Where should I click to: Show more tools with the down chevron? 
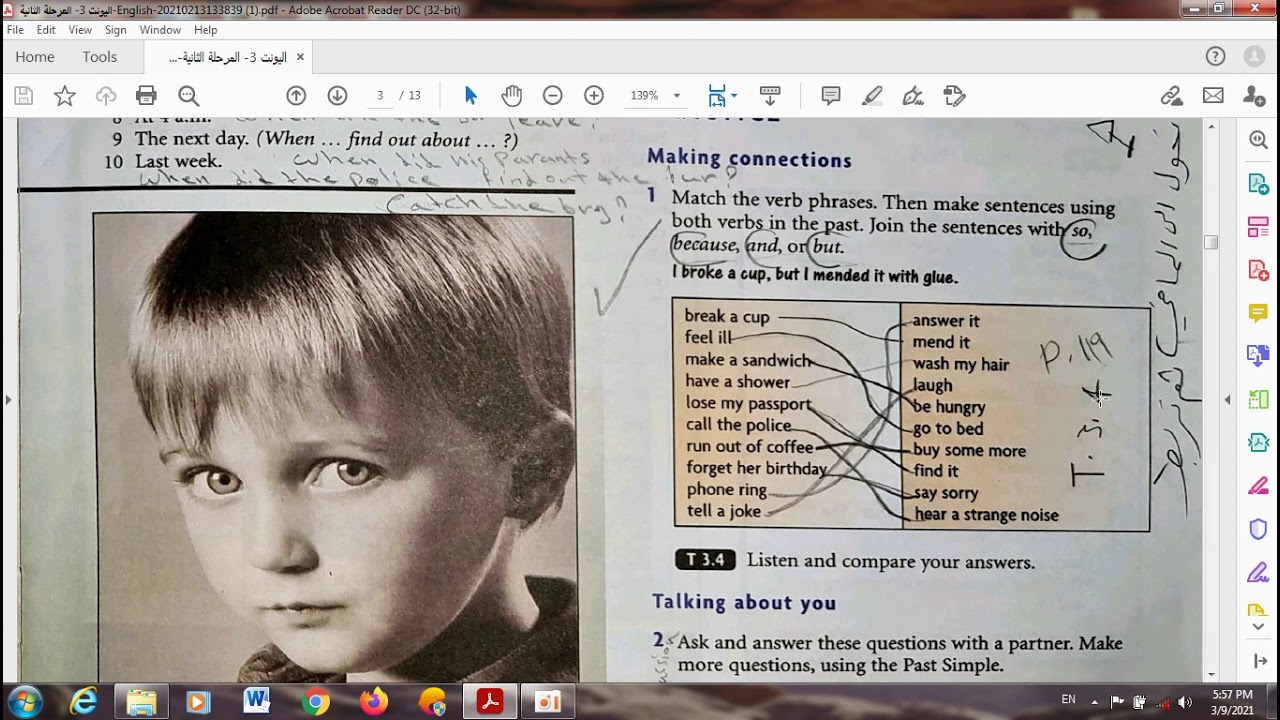[1258, 627]
